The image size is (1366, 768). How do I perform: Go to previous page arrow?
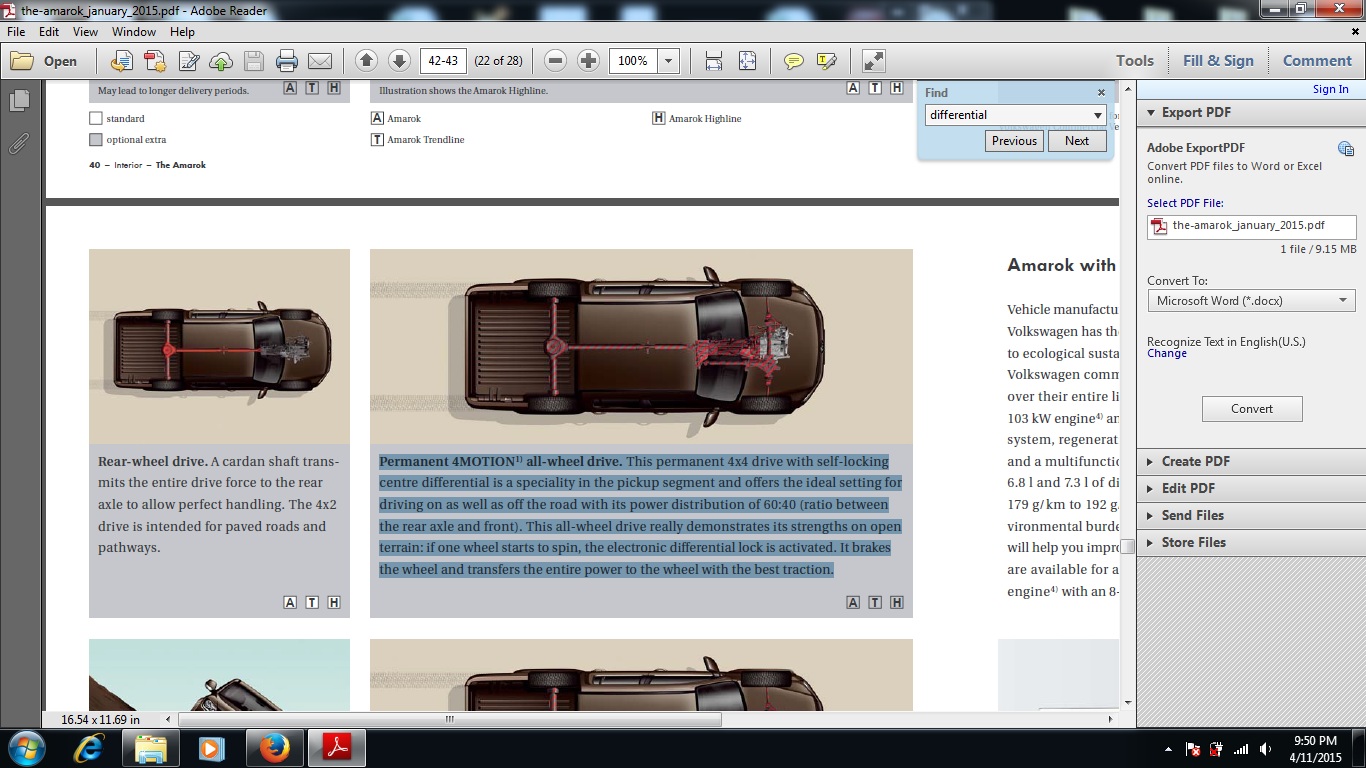coord(366,61)
